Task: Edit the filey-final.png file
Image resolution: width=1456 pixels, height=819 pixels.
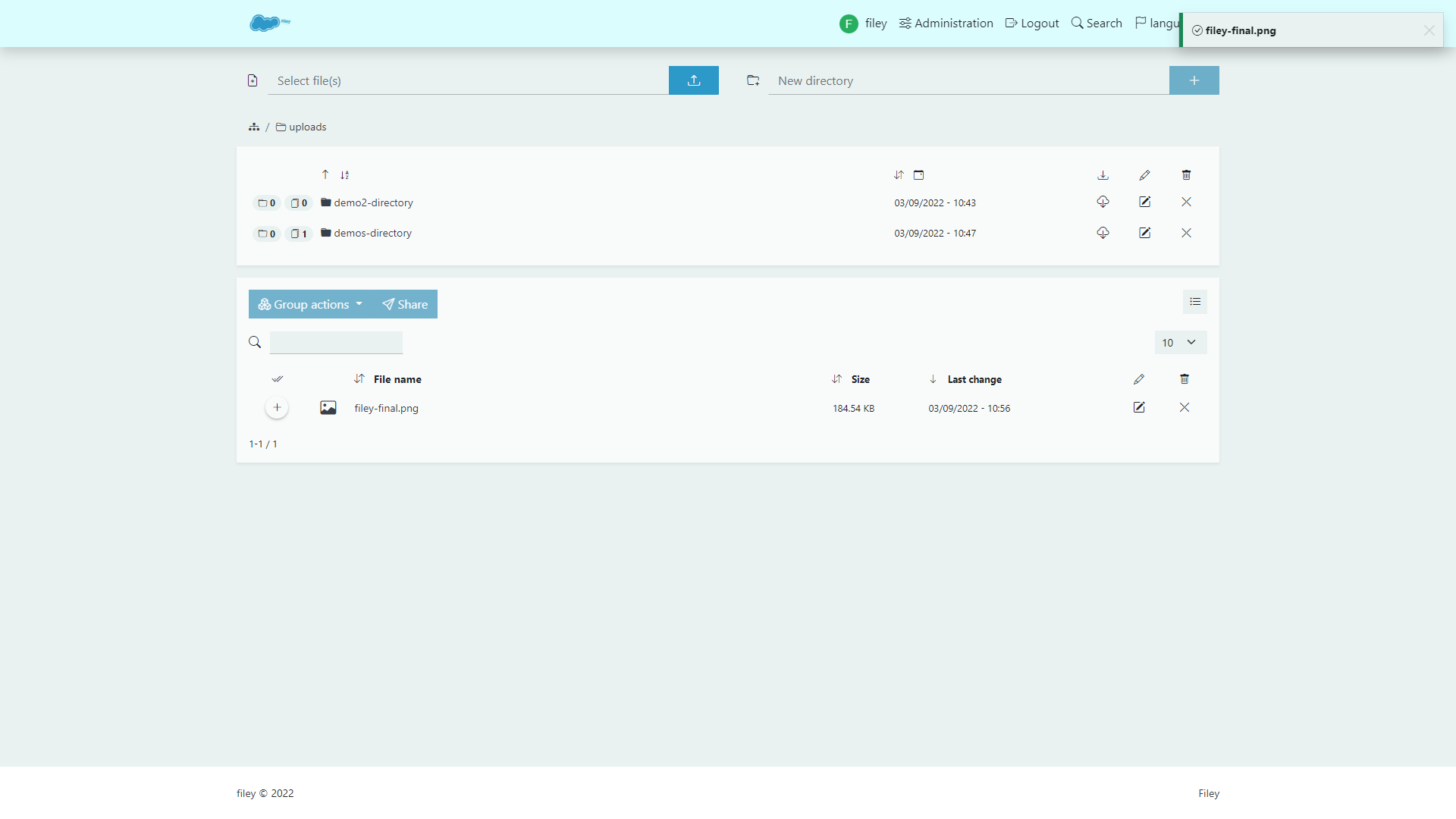Action: [1138, 408]
